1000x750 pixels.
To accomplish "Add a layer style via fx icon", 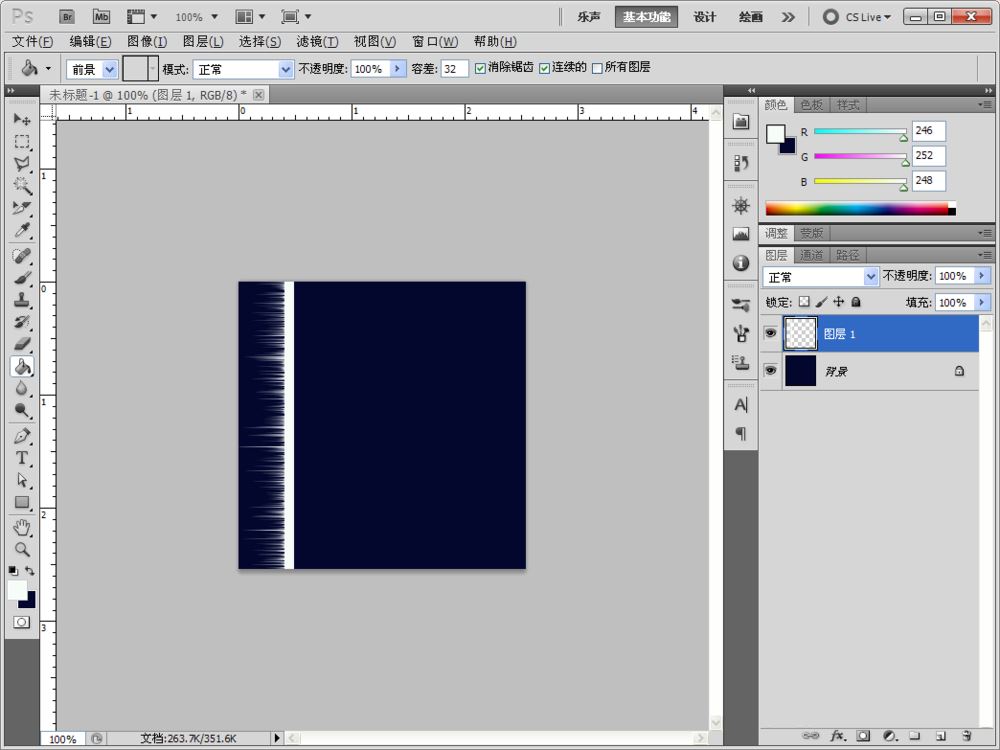I will (837, 735).
